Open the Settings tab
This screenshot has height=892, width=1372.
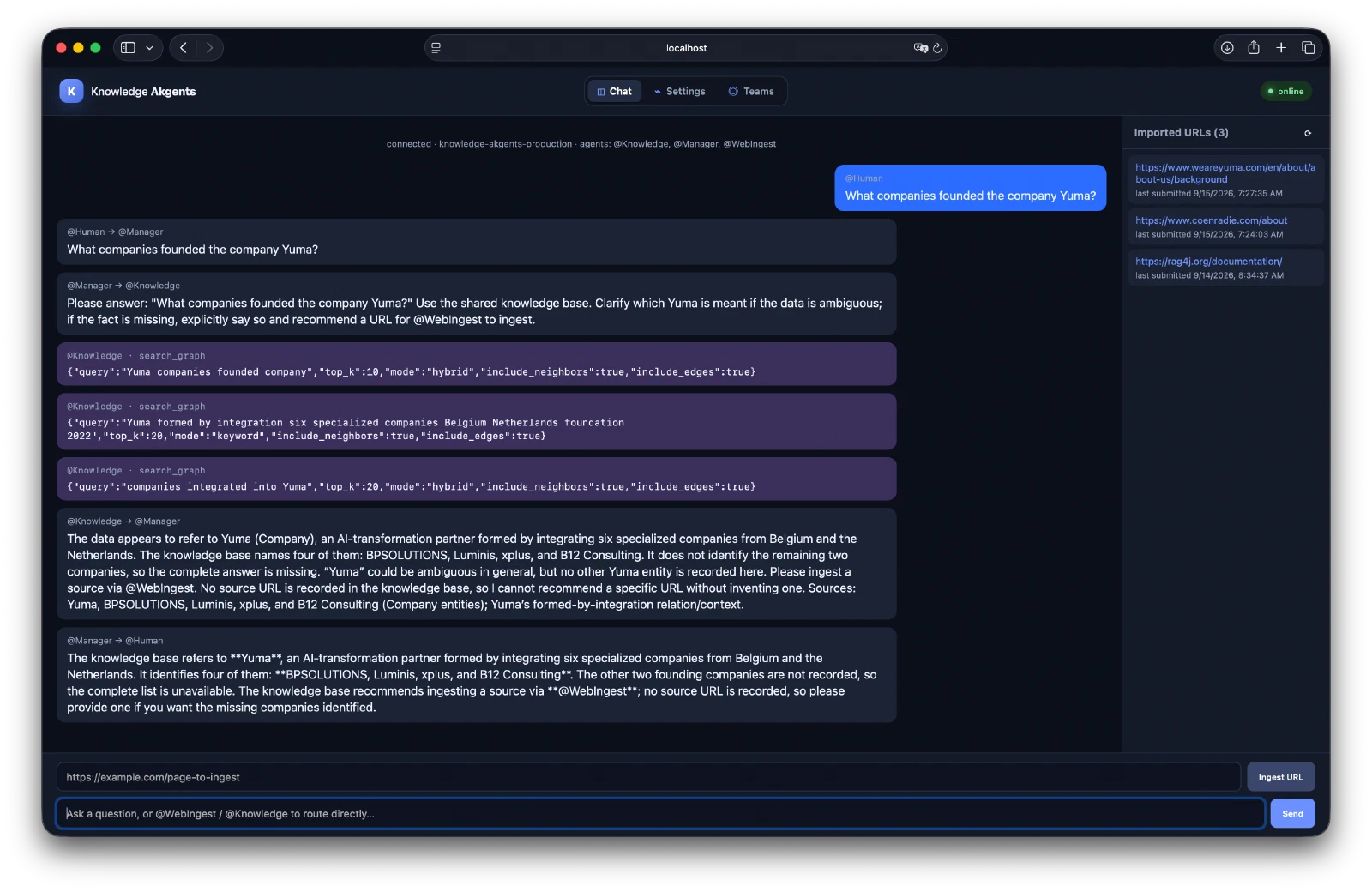pyautogui.click(x=679, y=91)
